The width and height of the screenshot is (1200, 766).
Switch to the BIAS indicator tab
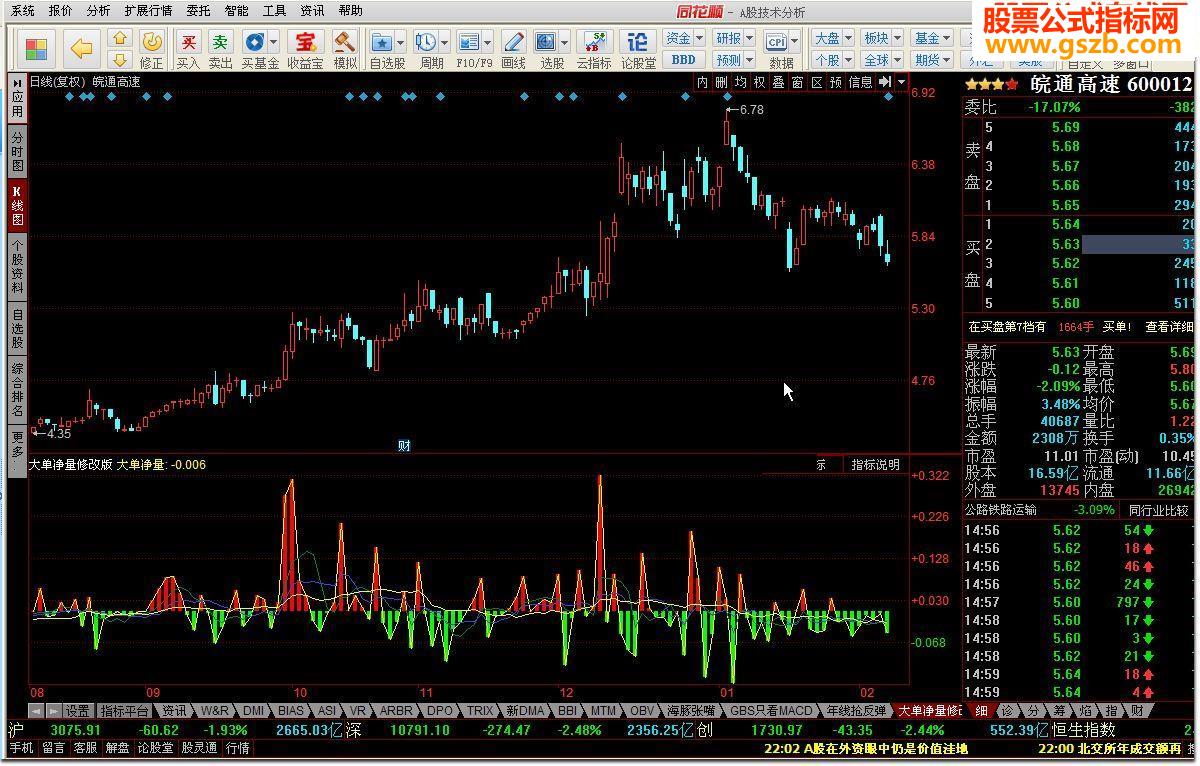click(290, 710)
